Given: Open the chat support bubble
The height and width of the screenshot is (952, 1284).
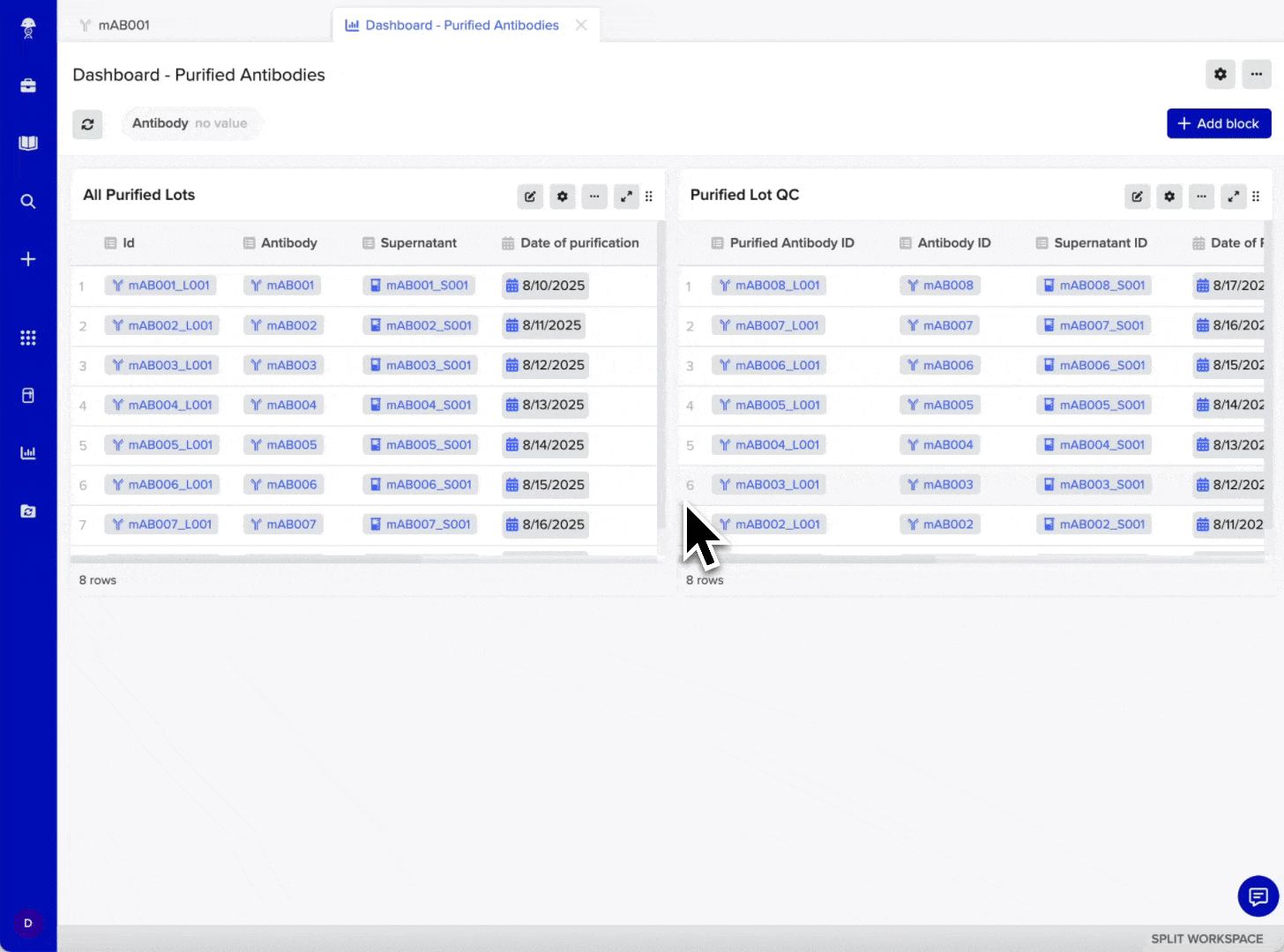Looking at the screenshot, I should [x=1258, y=896].
